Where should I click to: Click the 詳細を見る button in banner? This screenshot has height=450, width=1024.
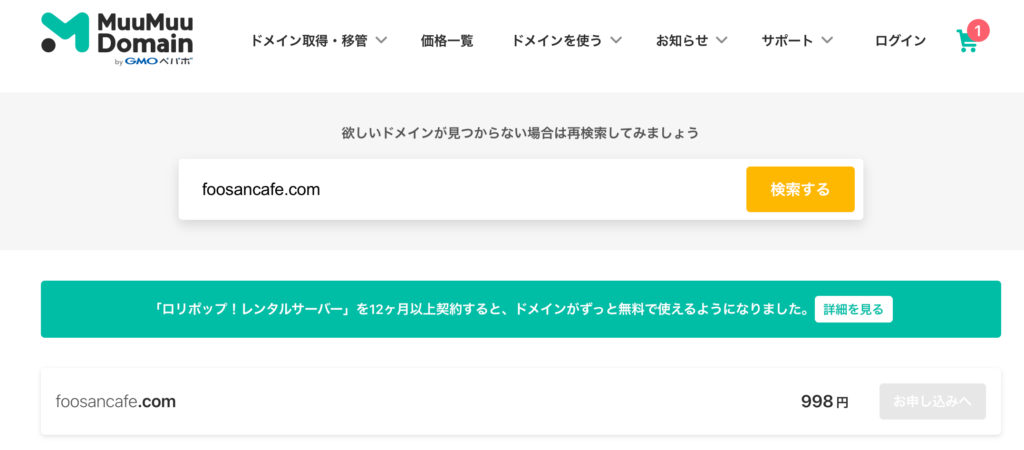[x=853, y=309]
